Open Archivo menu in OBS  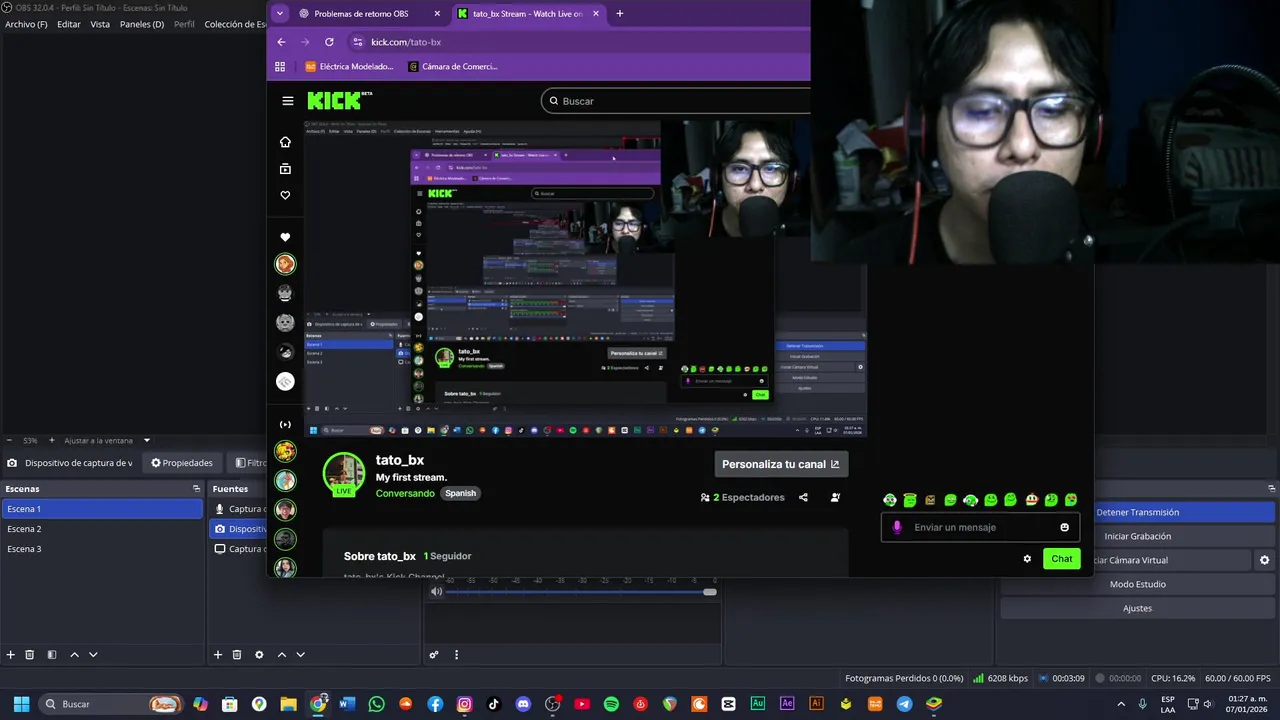pos(26,24)
